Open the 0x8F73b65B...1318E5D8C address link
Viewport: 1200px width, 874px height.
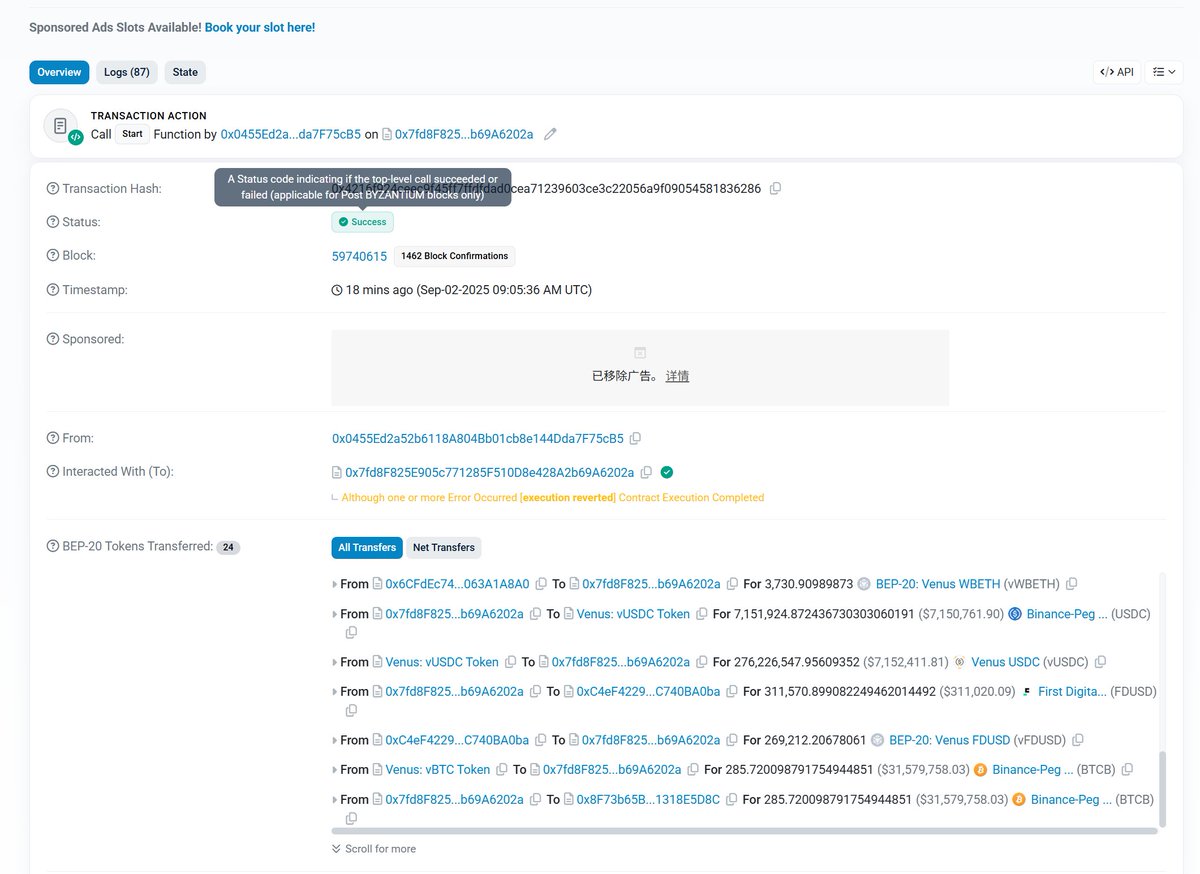[x=648, y=799]
